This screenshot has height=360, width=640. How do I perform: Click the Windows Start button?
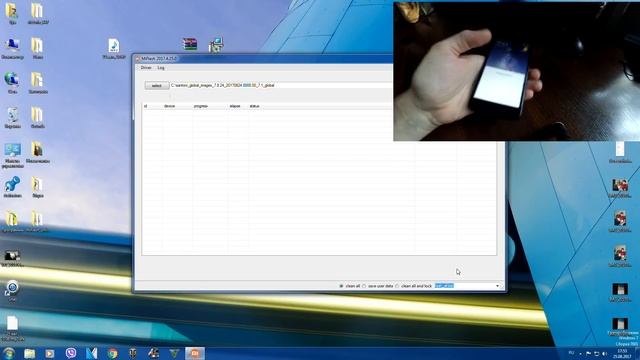tap(8, 353)
